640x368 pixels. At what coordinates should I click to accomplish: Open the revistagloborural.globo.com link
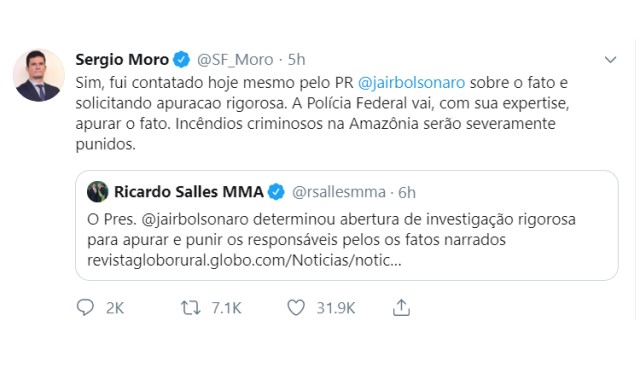(244, 260)
